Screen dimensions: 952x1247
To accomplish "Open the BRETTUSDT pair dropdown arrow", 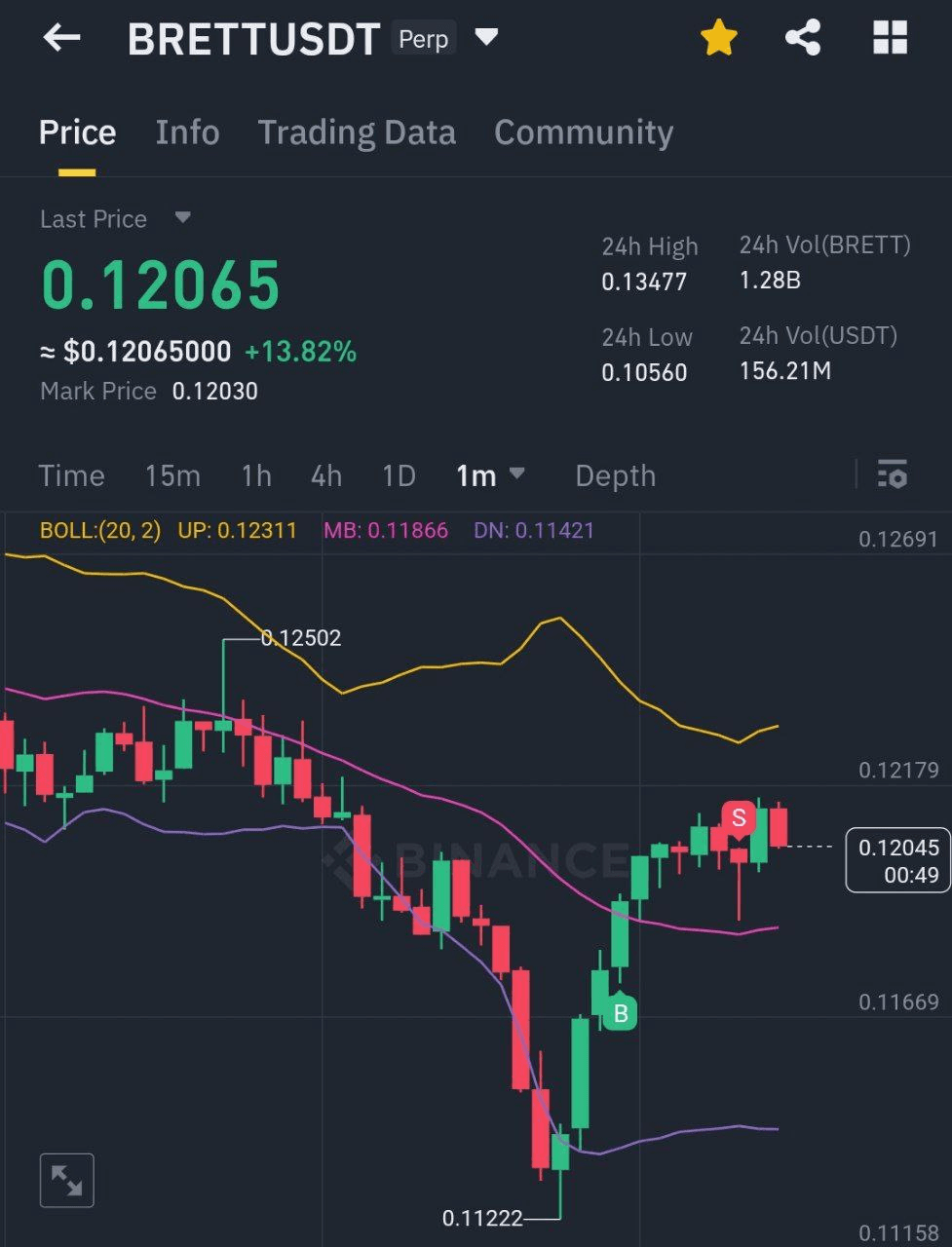I will click(486, 38).
